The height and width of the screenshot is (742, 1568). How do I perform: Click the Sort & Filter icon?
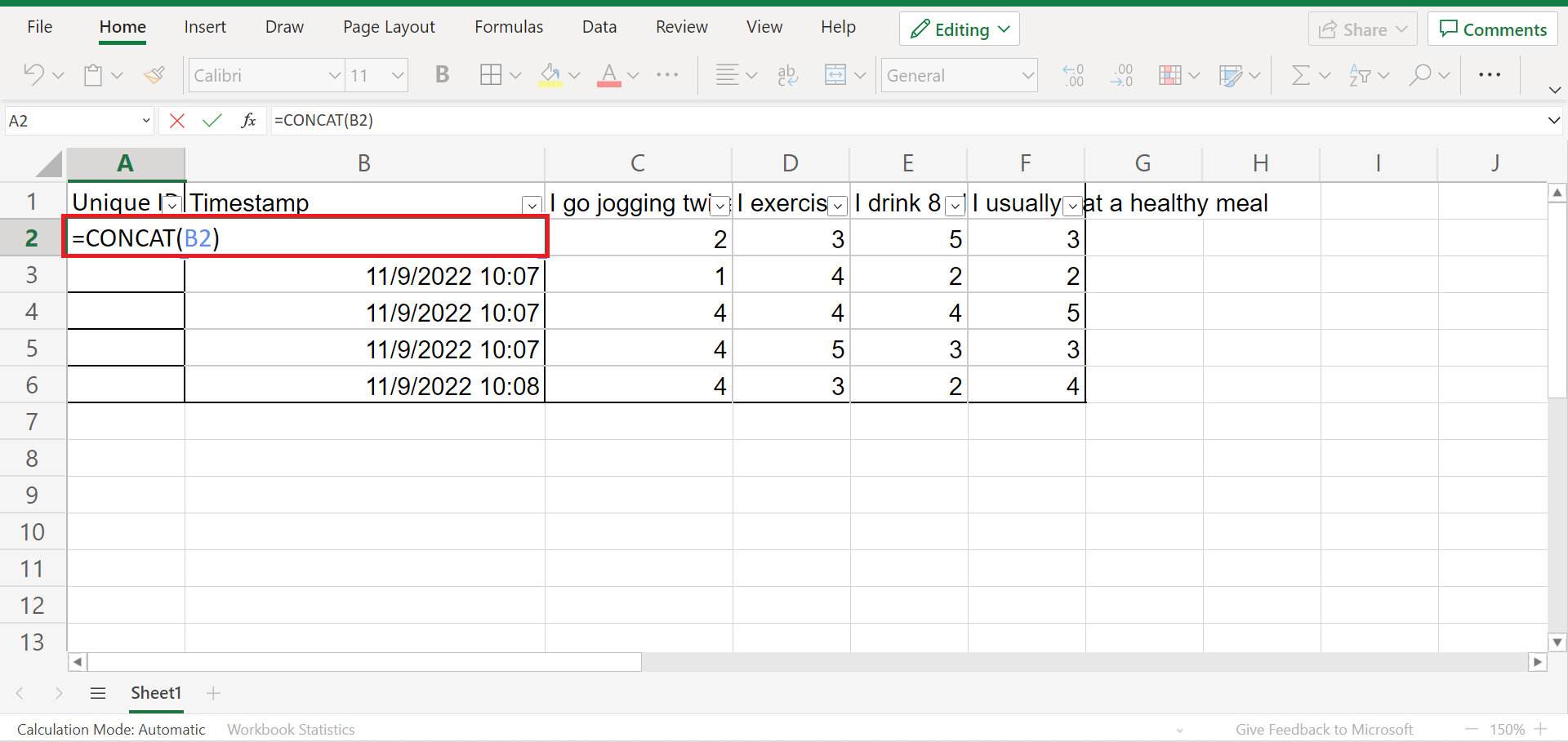(x=1360, y=75)
